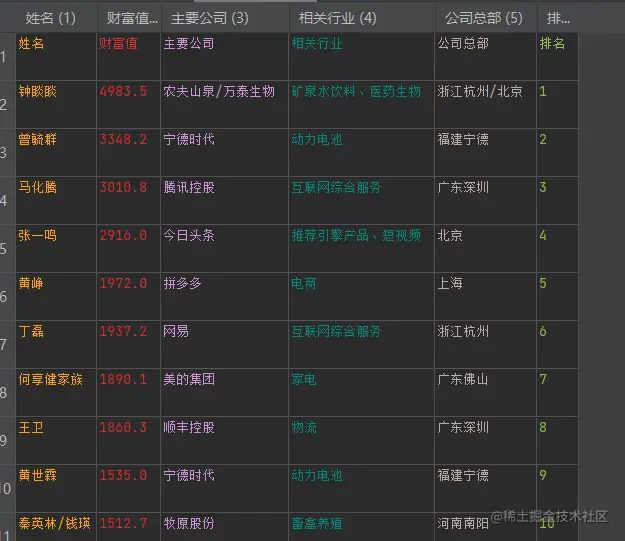Click the truncated 排... column header
This screenshot has height=541, width=625.
pos(558,18)
